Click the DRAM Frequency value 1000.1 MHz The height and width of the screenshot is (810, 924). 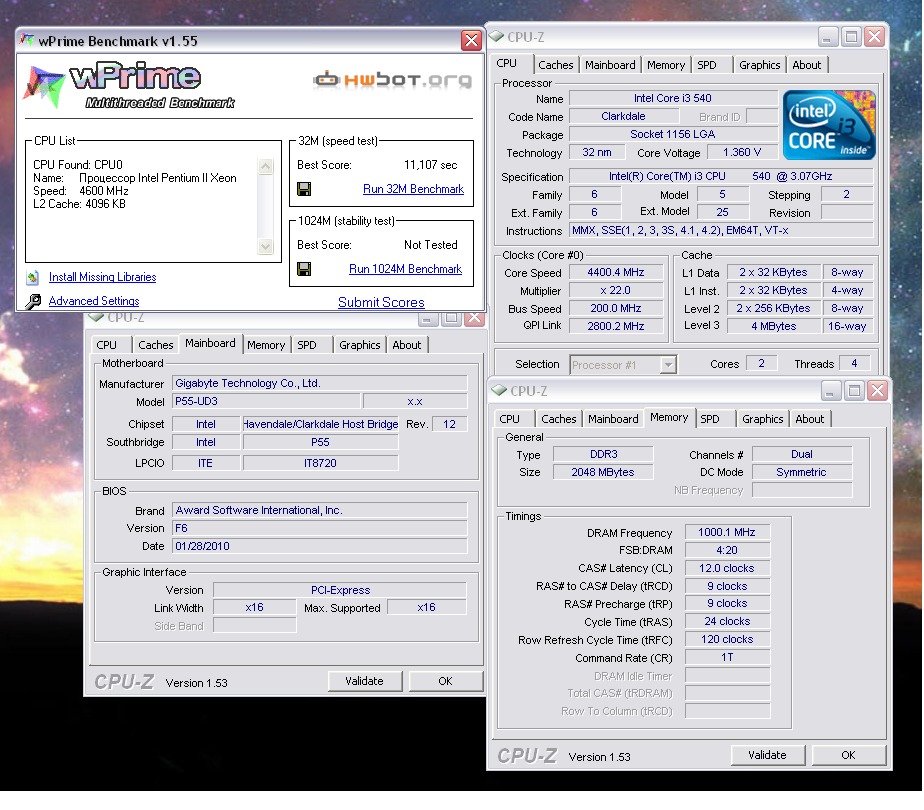[727, 533]
